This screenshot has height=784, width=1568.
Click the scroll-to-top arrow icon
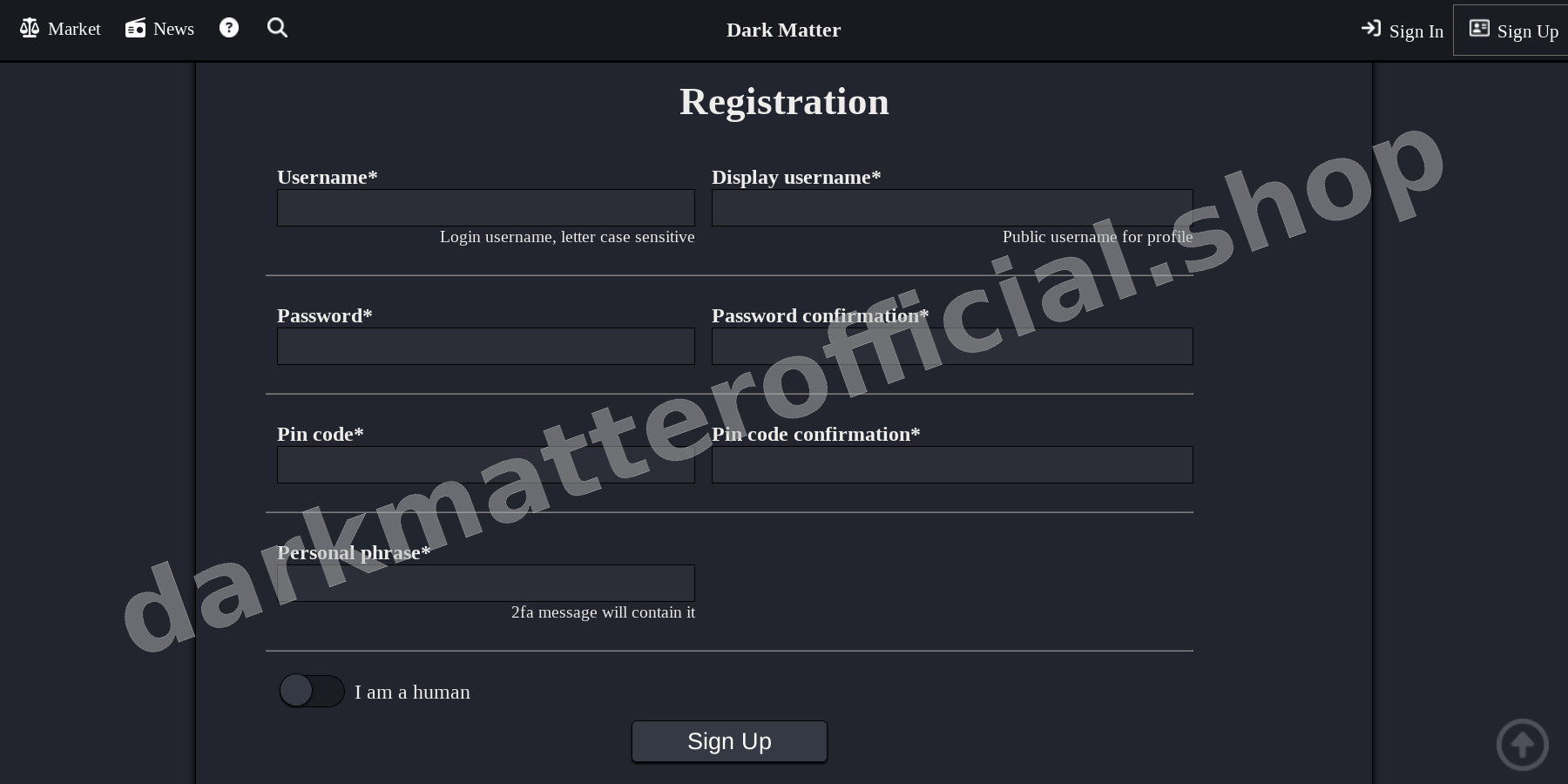coord(1522,745)
